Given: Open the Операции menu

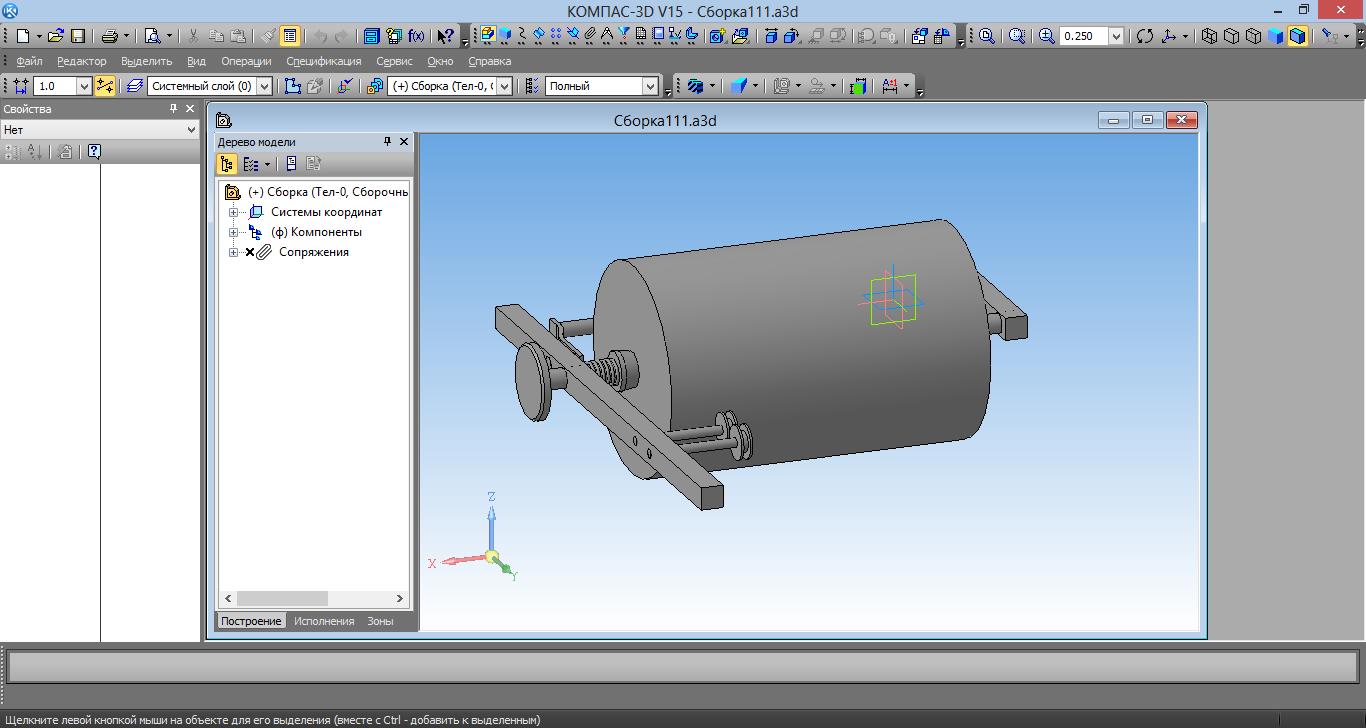Looking at the screenshot, I should pos(246,61).
